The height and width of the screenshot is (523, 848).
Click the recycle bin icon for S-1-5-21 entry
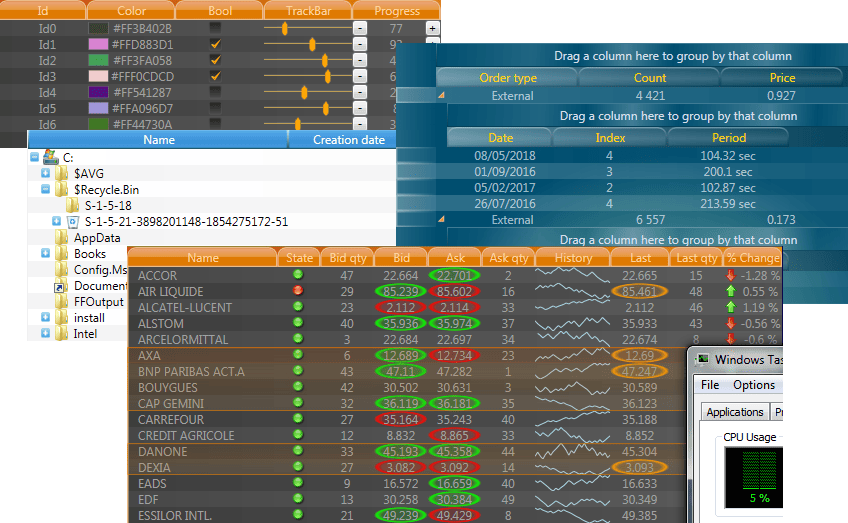[72, 222]
